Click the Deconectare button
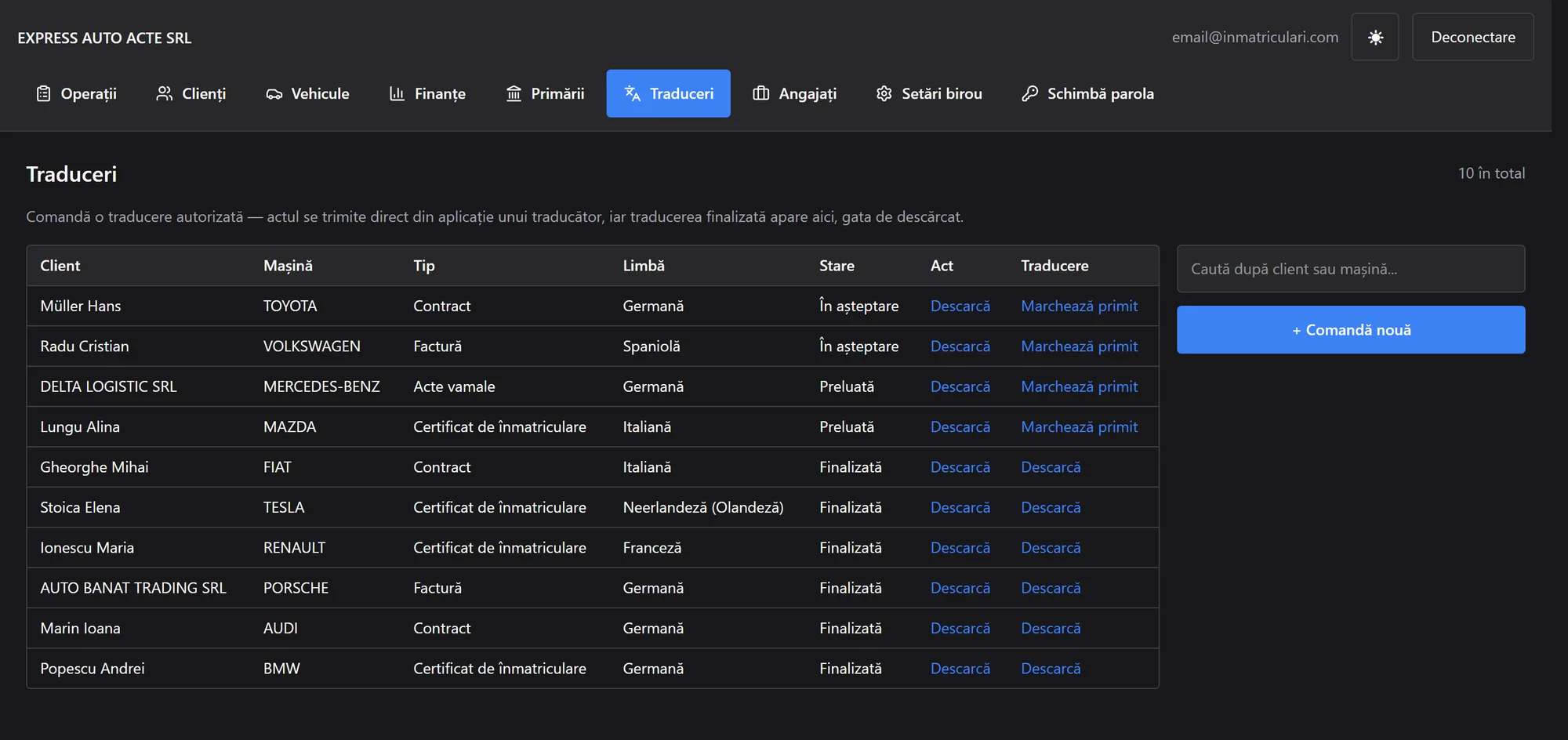Image resolution: width=1568 pixels, height=740 pixels. click(x=1473, y=37)
